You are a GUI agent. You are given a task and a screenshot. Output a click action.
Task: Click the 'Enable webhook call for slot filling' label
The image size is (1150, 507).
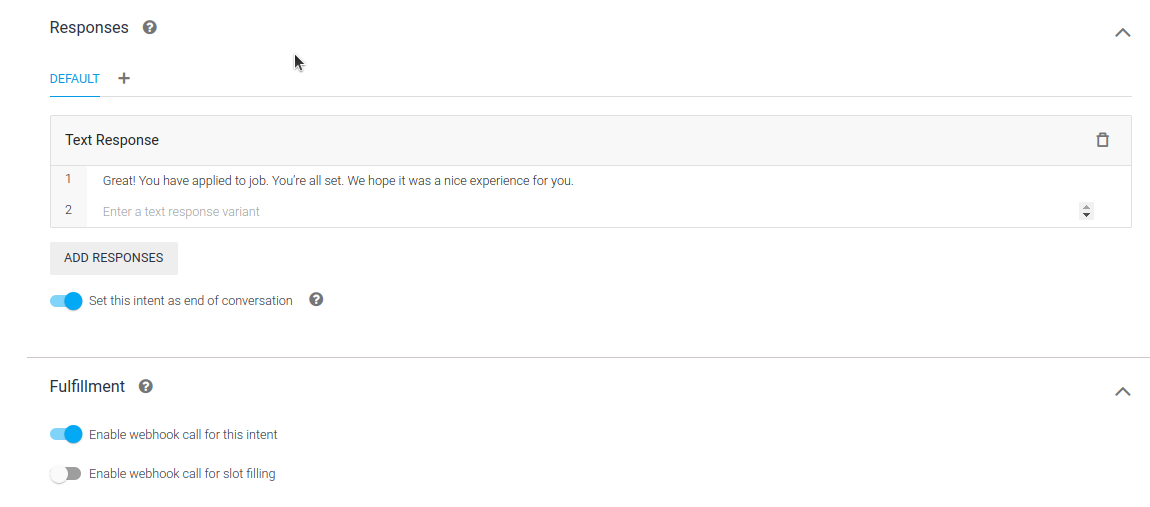182,474
